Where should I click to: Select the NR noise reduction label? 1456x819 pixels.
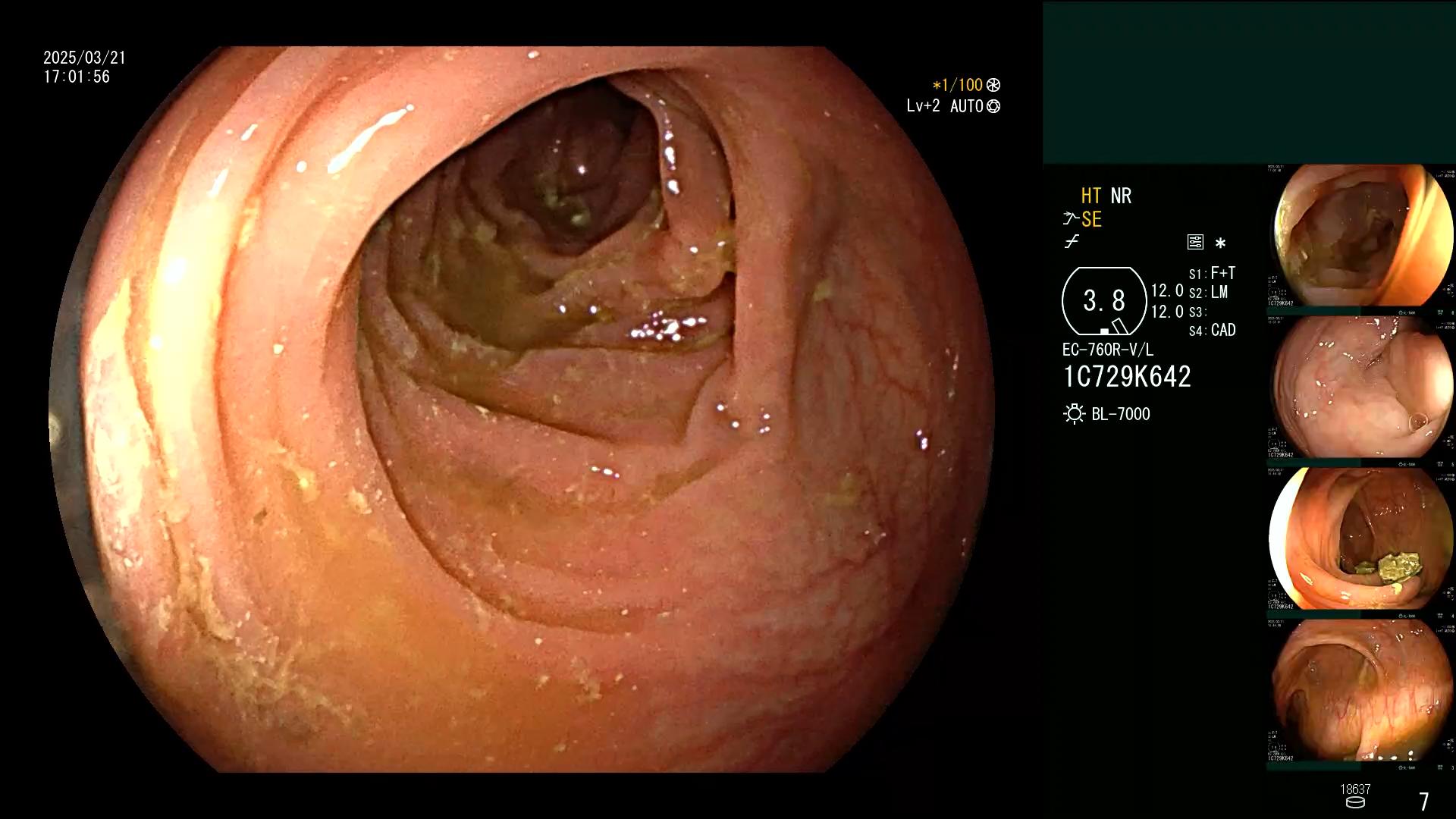[1121, 196]
